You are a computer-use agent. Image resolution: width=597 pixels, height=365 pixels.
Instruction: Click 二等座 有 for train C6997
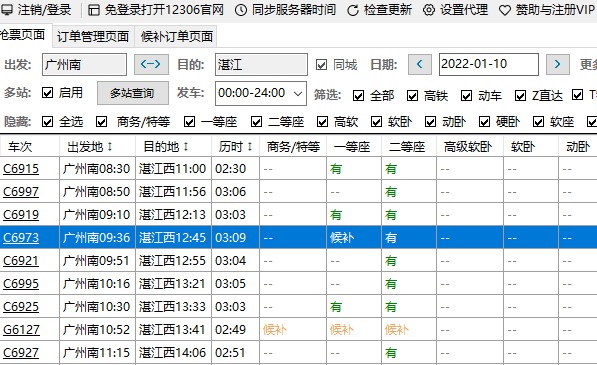coord(391,192)
